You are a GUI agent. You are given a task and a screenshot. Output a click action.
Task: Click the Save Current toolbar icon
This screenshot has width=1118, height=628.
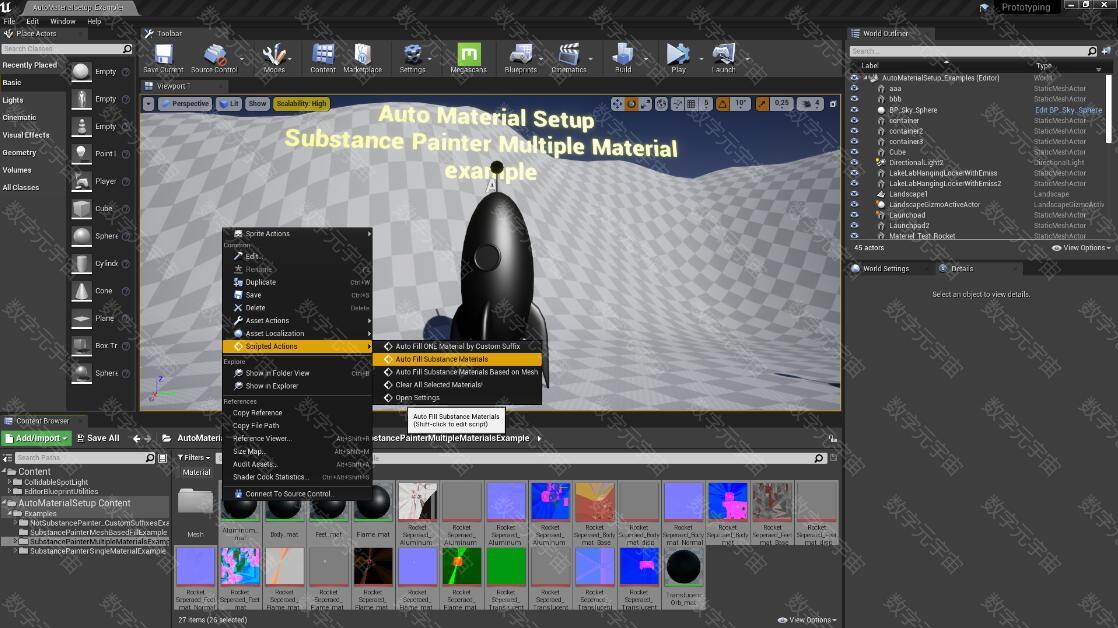point(163,58)
